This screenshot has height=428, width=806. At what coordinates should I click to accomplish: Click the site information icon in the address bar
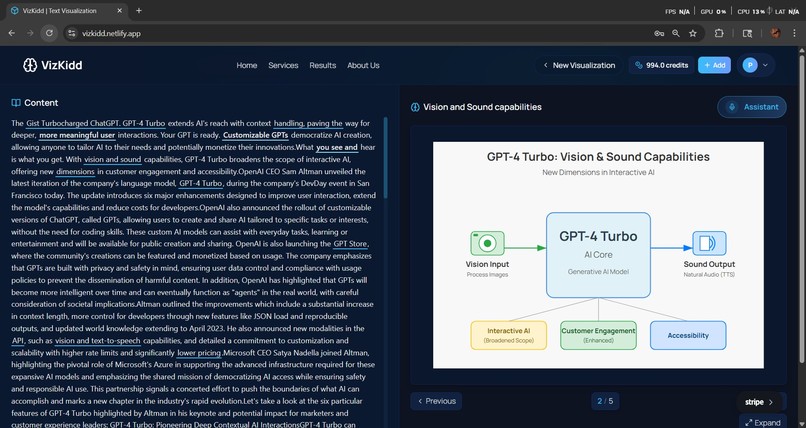[71, 33]
